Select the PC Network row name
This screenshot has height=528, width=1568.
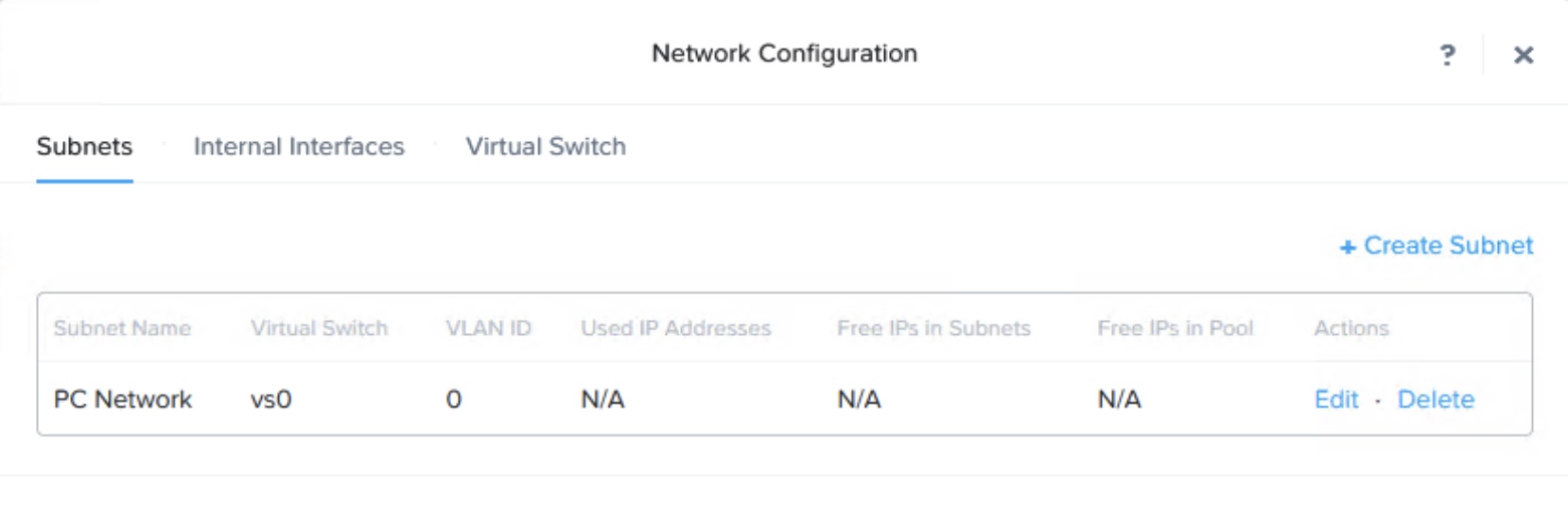click(x=123, y=399)
